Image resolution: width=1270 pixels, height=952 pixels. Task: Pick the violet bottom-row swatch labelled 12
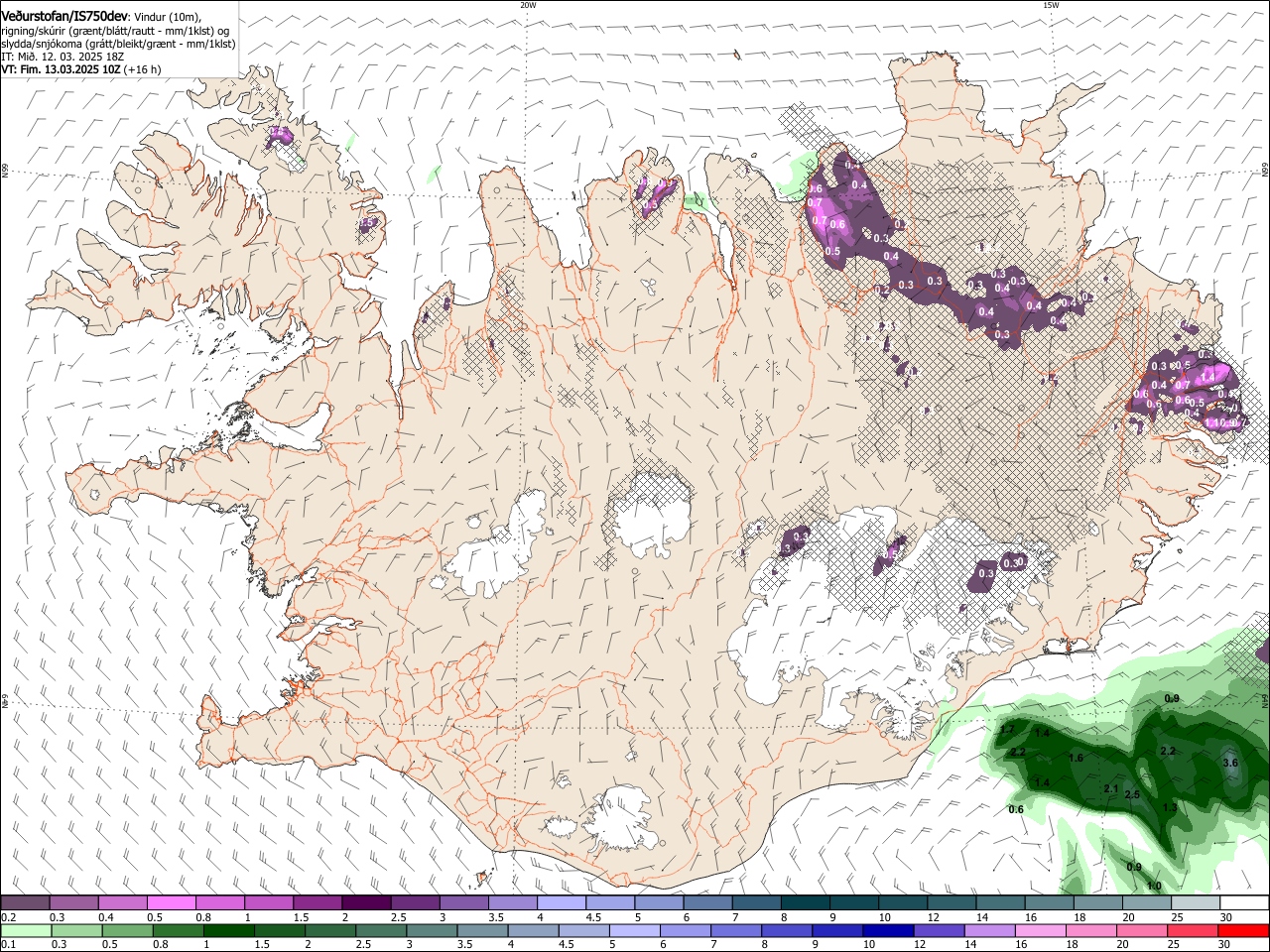pos(939,931)
